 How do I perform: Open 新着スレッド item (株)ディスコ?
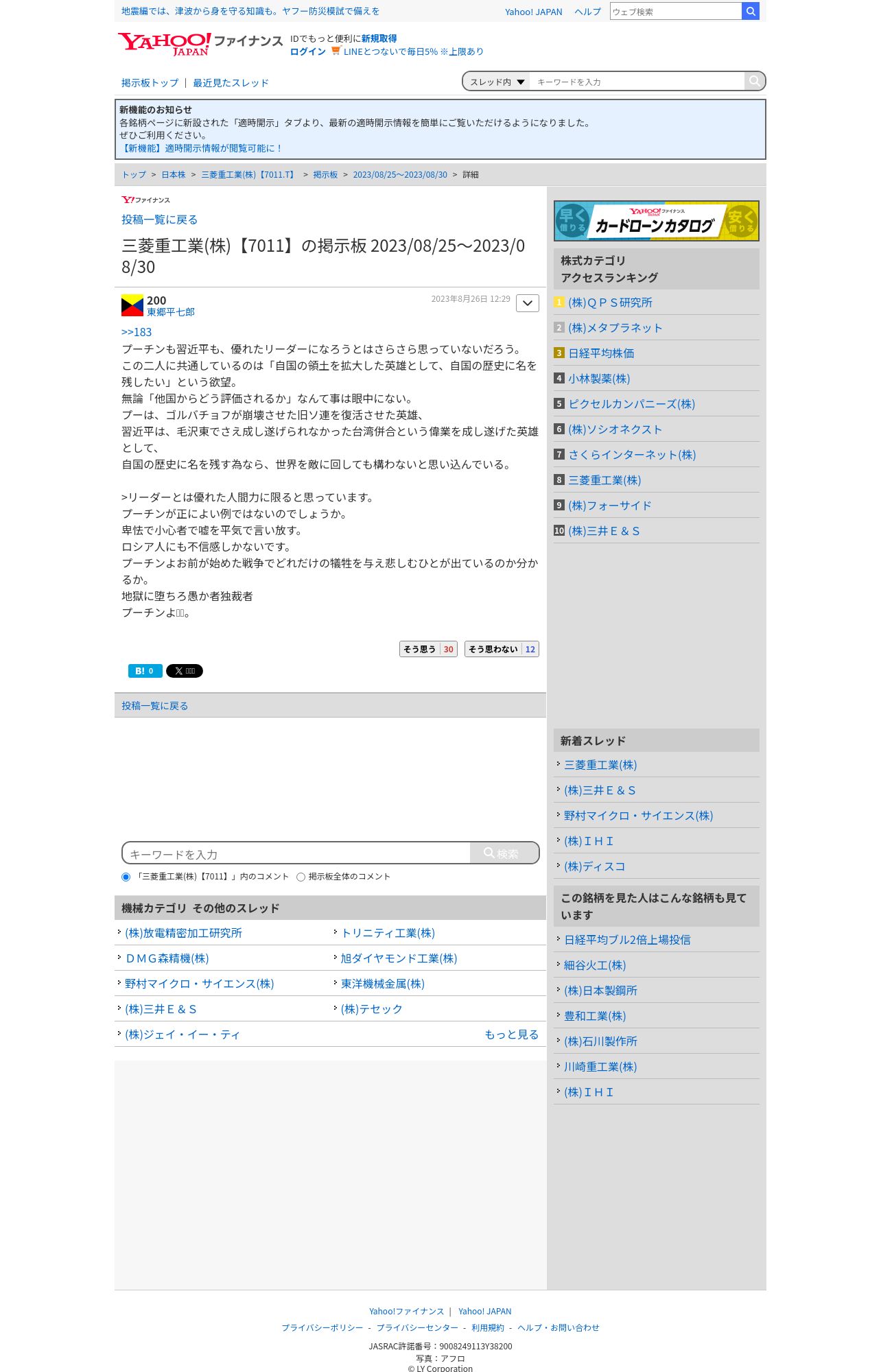coord(595,866)
